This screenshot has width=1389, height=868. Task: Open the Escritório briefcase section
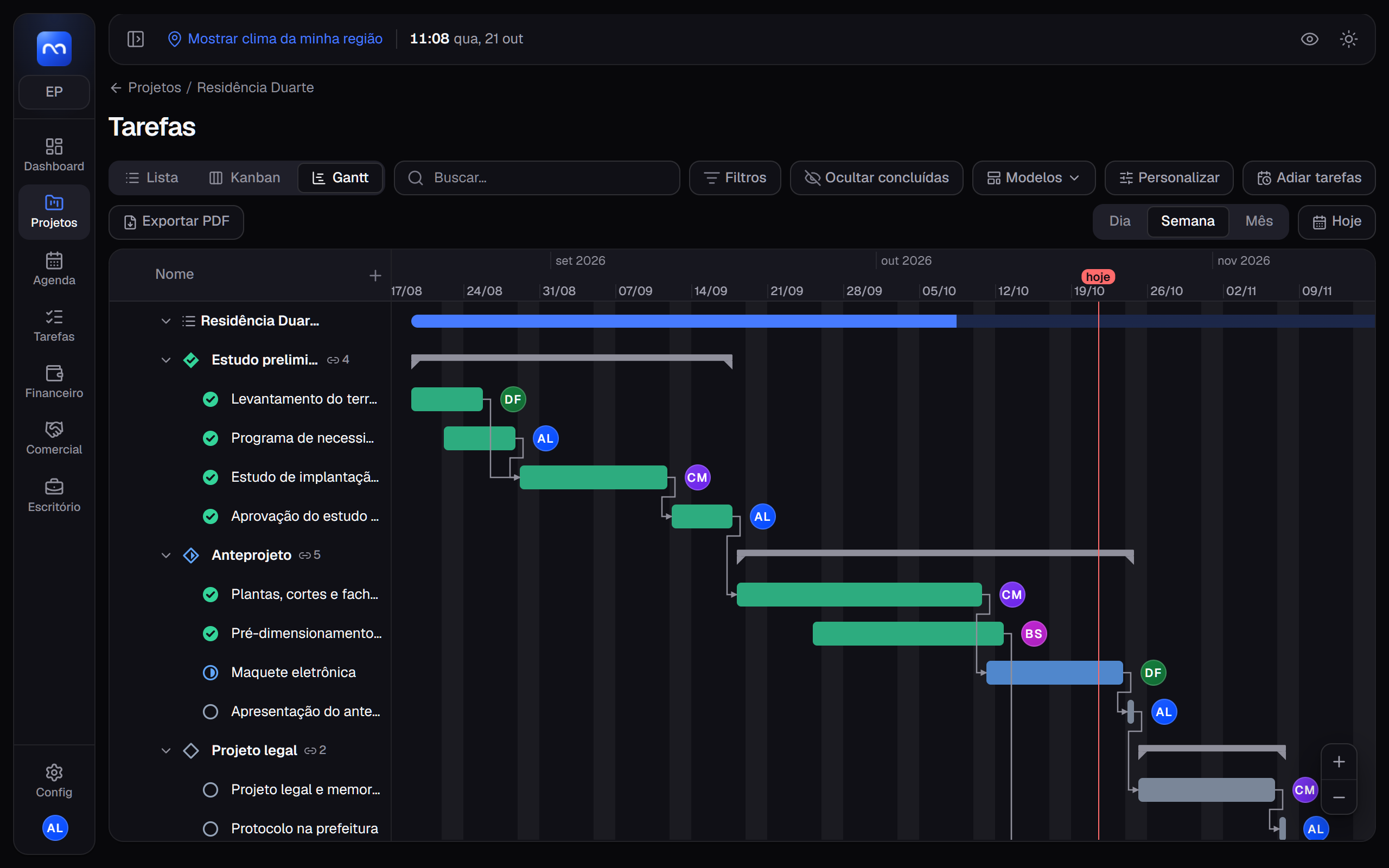pyautogui.click(x=54, y=495)
